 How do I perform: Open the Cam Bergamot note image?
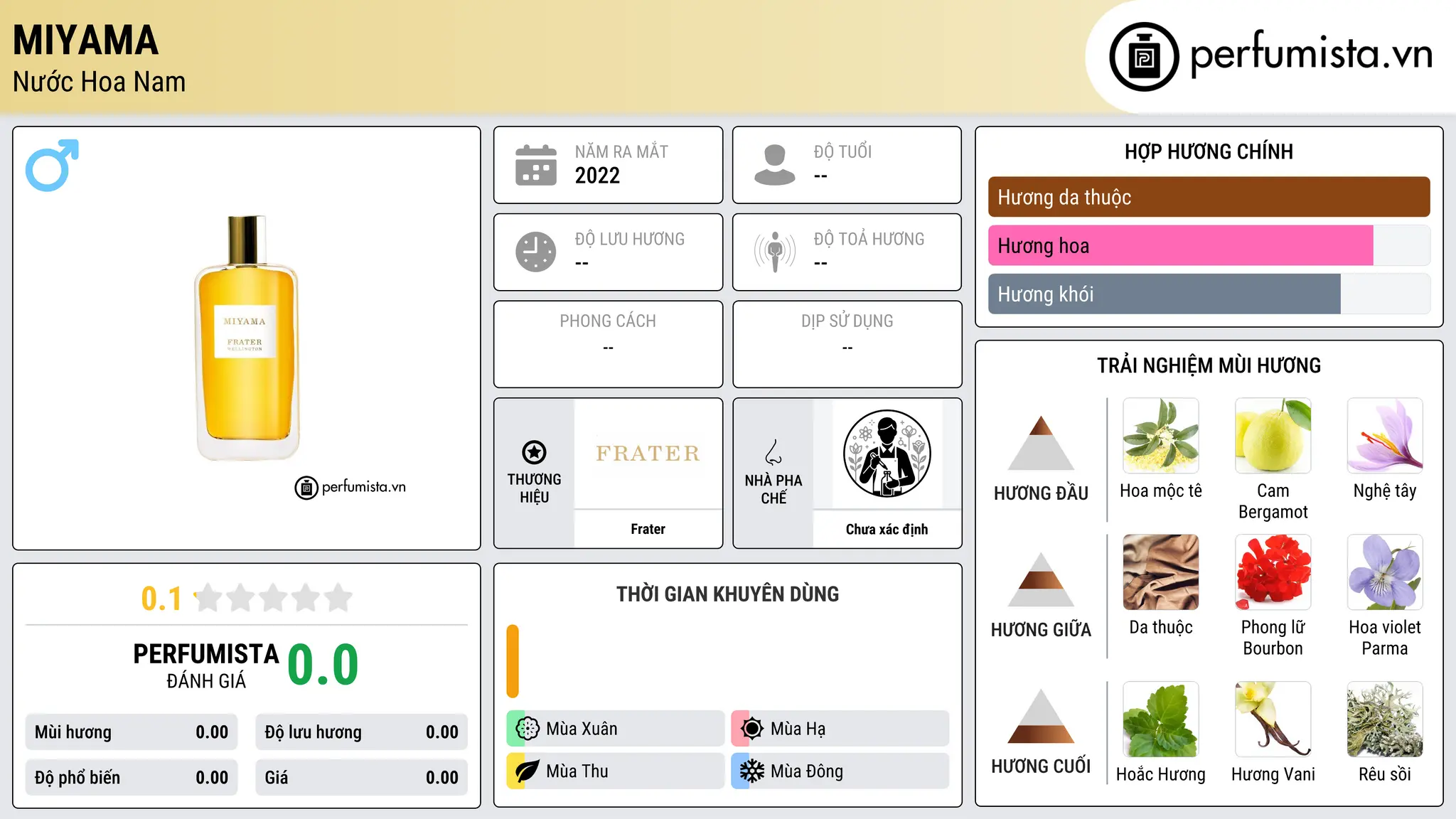(1273, 436)
